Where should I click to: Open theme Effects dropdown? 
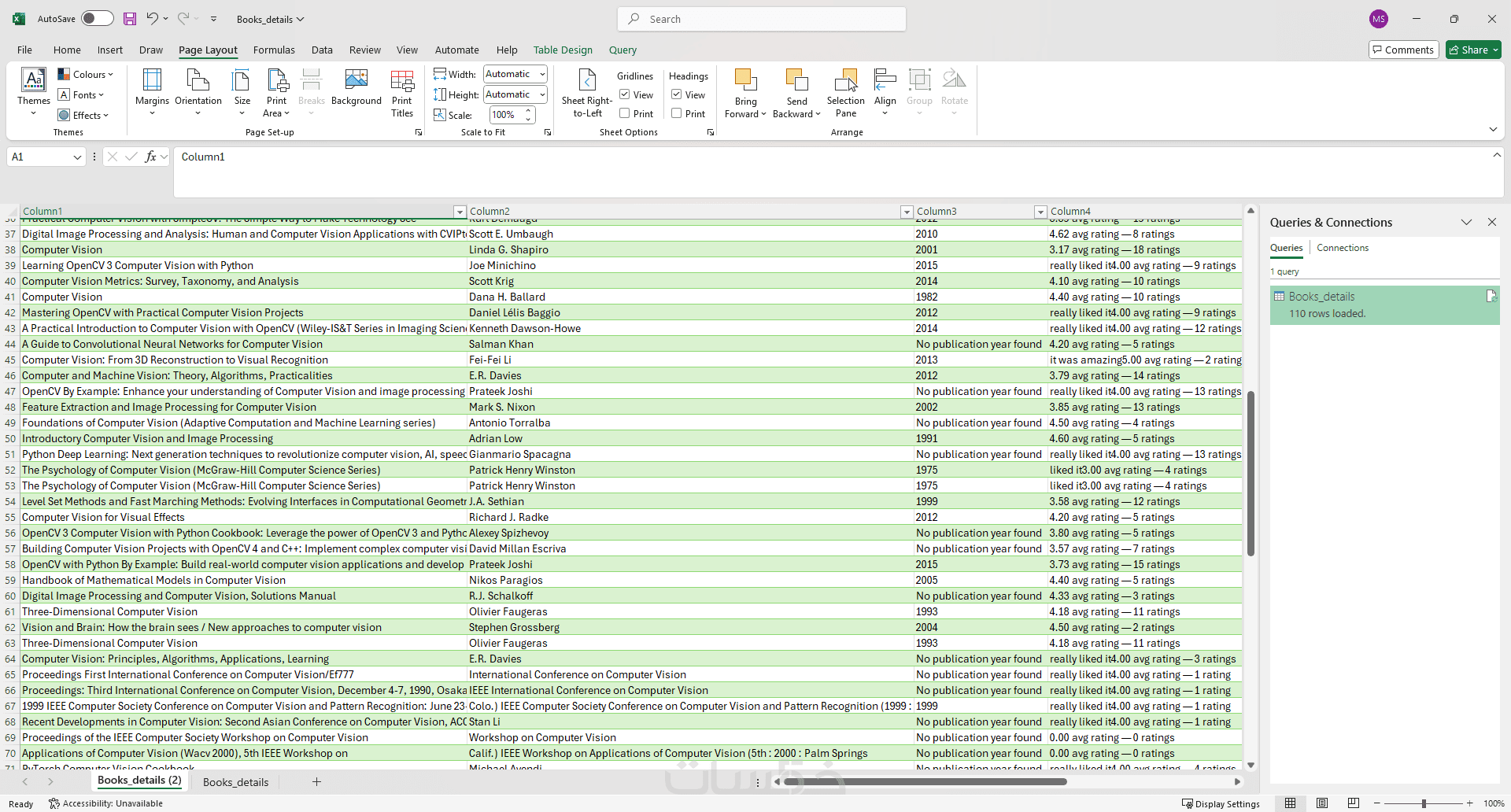click(83, 115)
